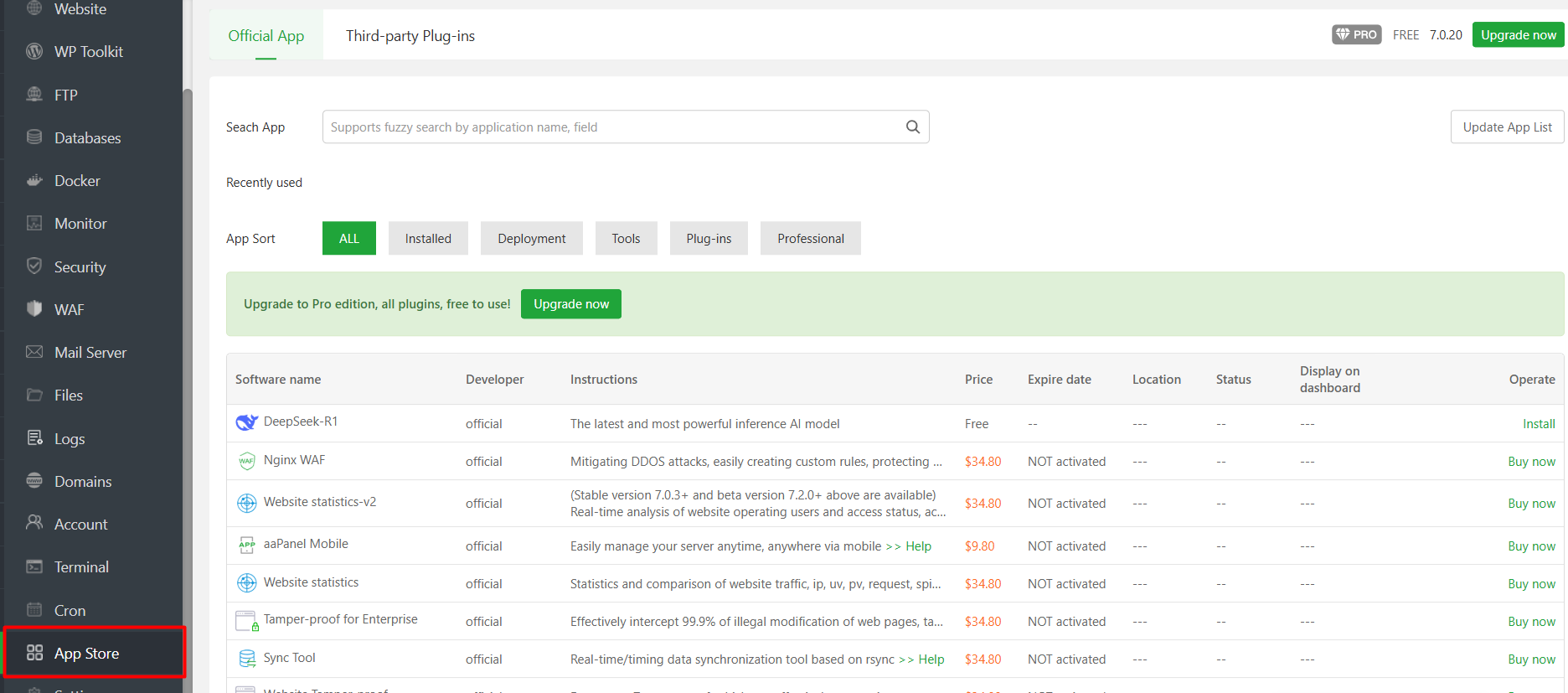Click the DeepSeek-R1 software name
This screenshot has width=1568, height=693.
tap(301, 421)
